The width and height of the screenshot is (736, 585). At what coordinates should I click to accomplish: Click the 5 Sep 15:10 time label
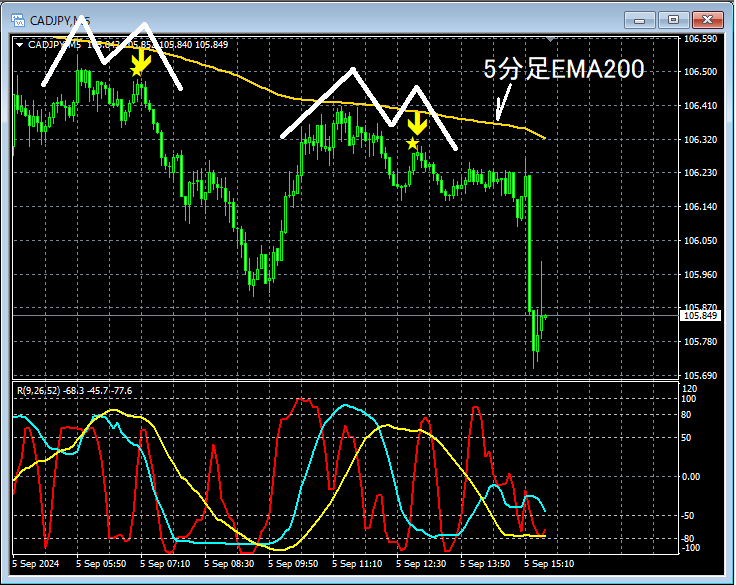pyautogui.click(x=549, y=563)
